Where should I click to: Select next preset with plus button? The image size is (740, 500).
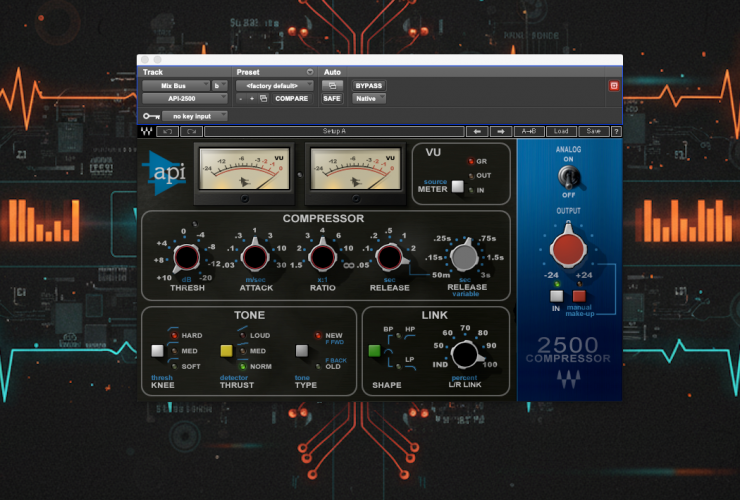(252, 98)
